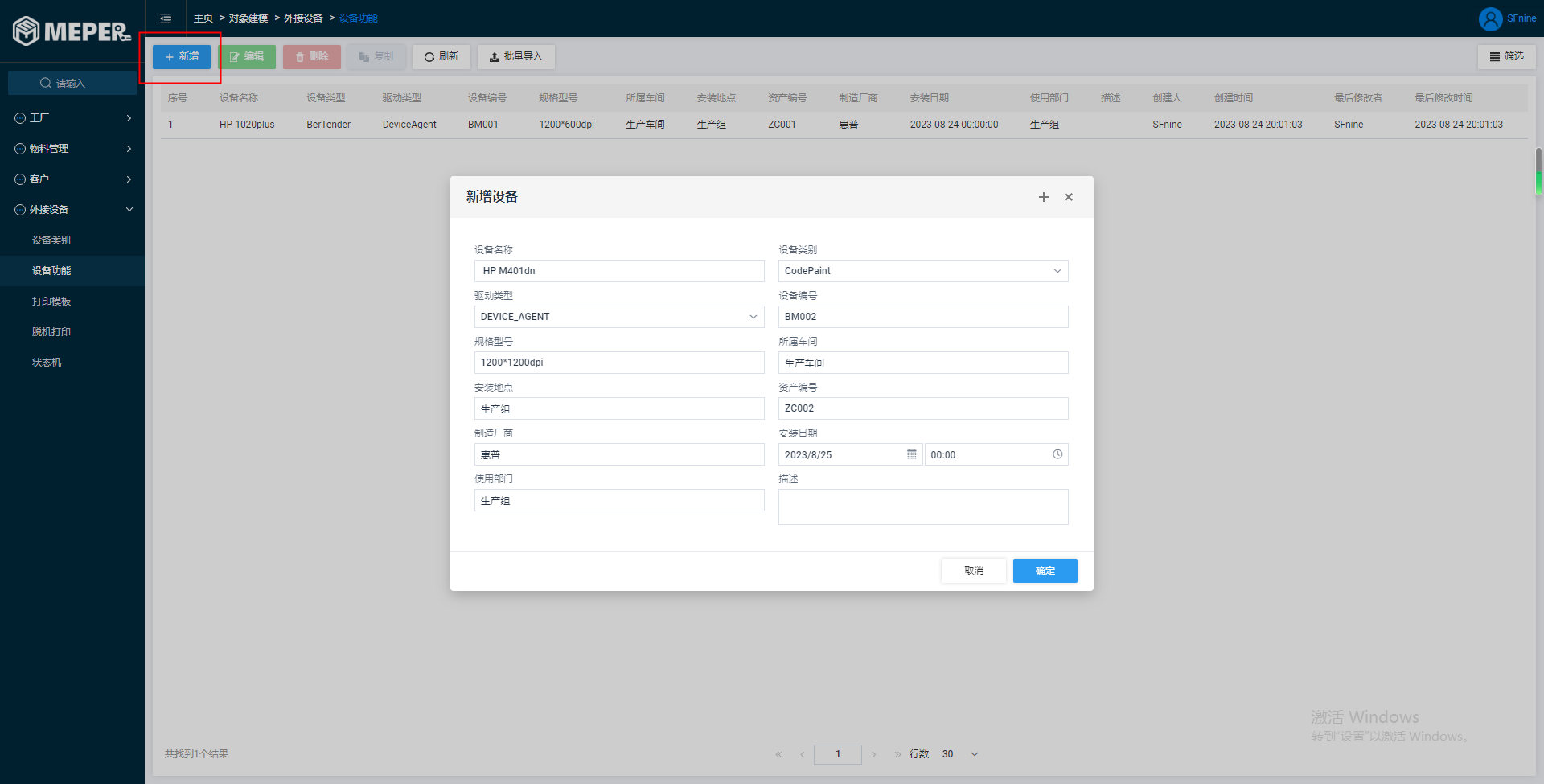Click the 设备名称 field HP M401dn
Screen dimensions: 1544x784
pyautogui.click(x=619, y=271)
